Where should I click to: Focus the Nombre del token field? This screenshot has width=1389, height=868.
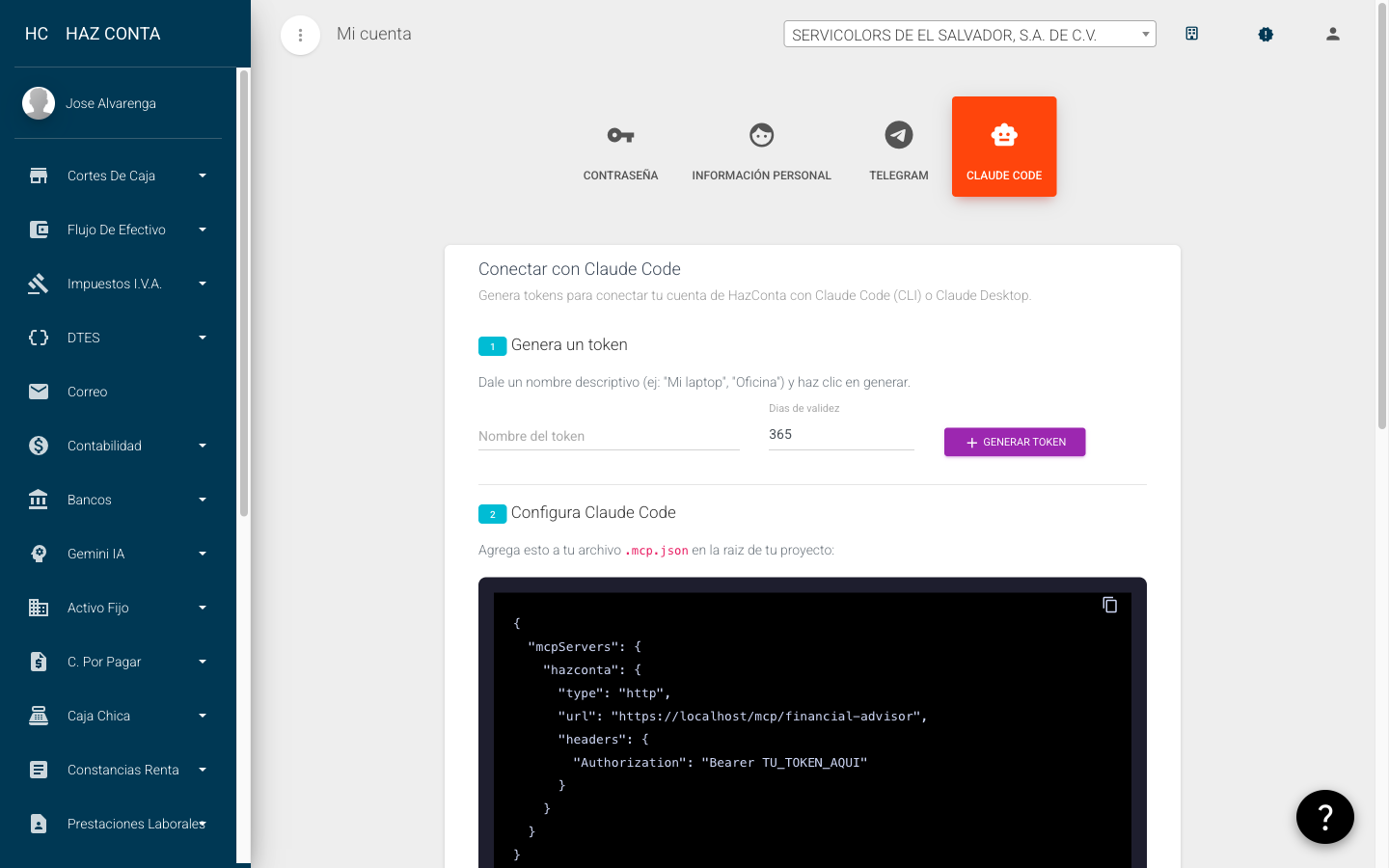pos(609,436)
